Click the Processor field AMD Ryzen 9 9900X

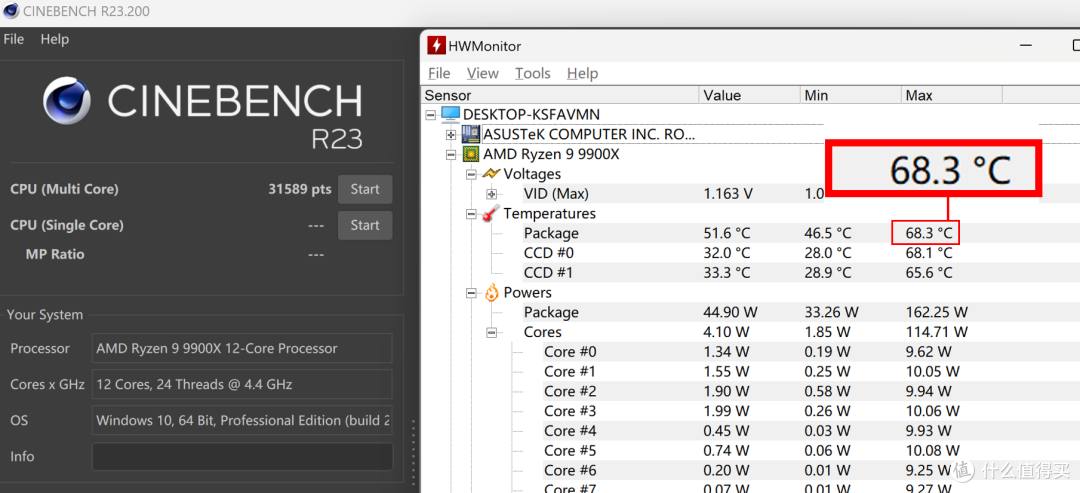[242, 348]
